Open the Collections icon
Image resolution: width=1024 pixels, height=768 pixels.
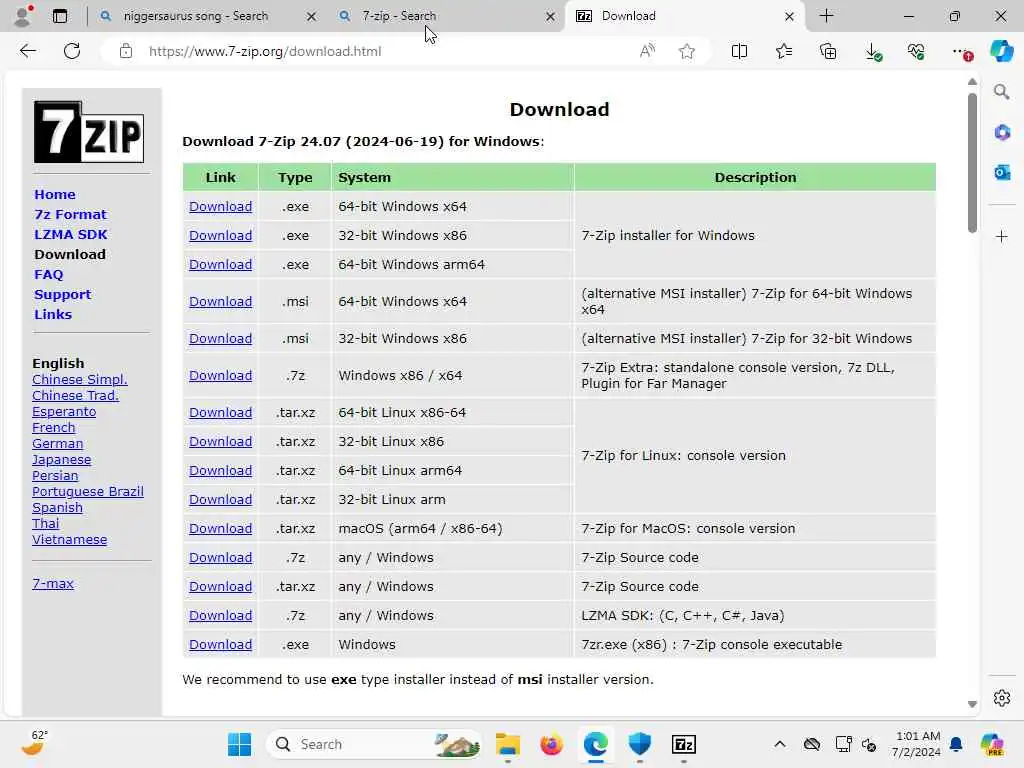[828, 51]
